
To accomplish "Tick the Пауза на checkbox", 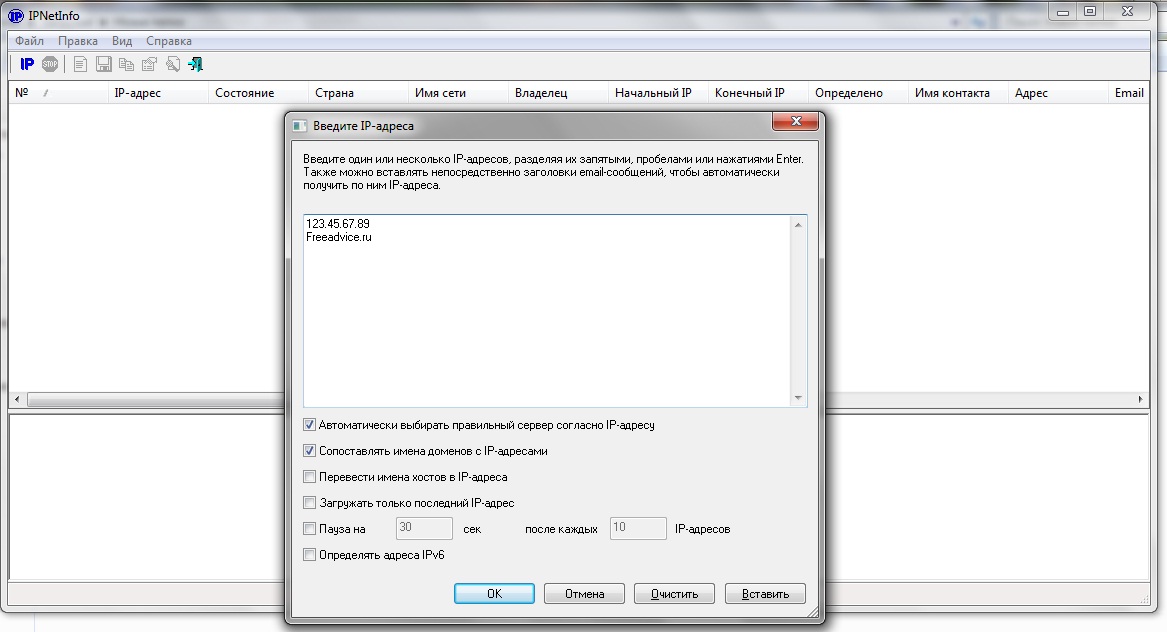I will pyautogui.click(x=310, y=529).
